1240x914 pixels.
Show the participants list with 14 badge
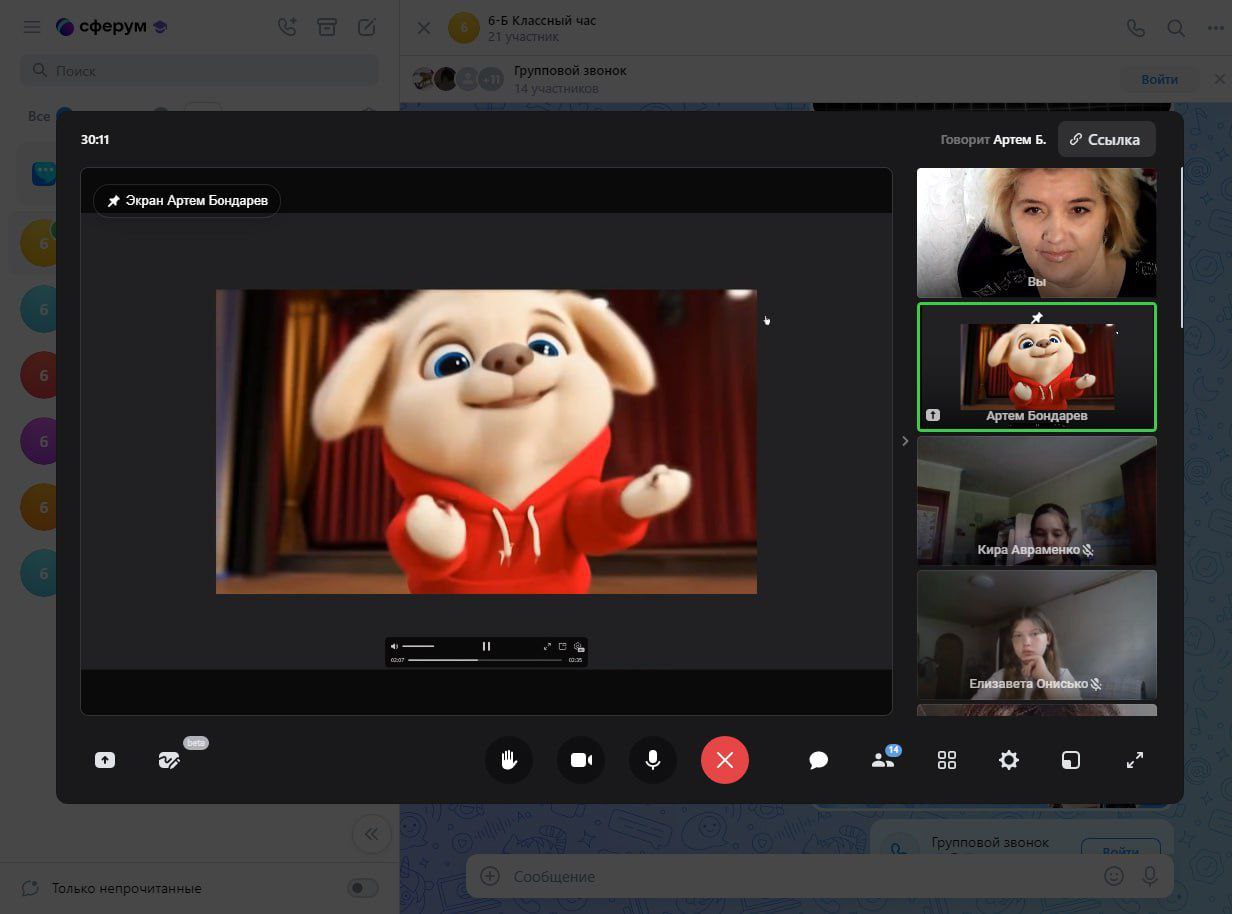coord(883,760)
